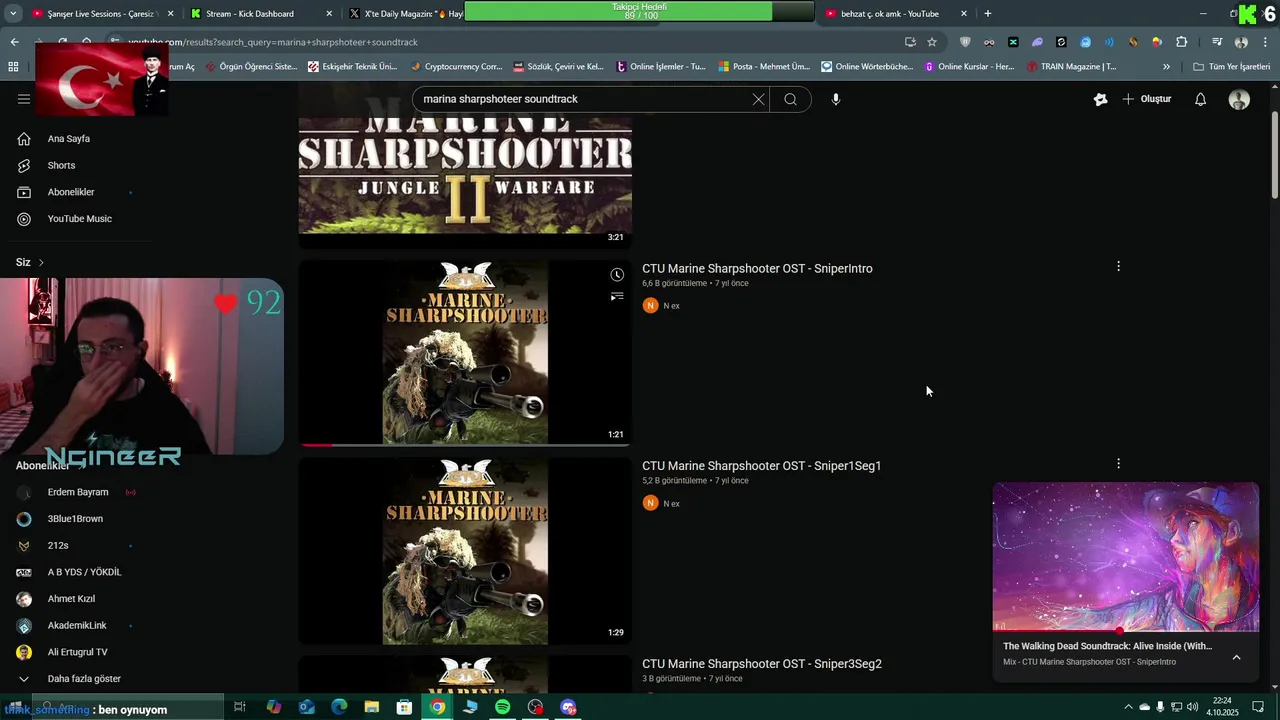Screen dimensions: 1280x720
Task: Click the miniplayer Walking Dead video
Action: click(1125, 557)
